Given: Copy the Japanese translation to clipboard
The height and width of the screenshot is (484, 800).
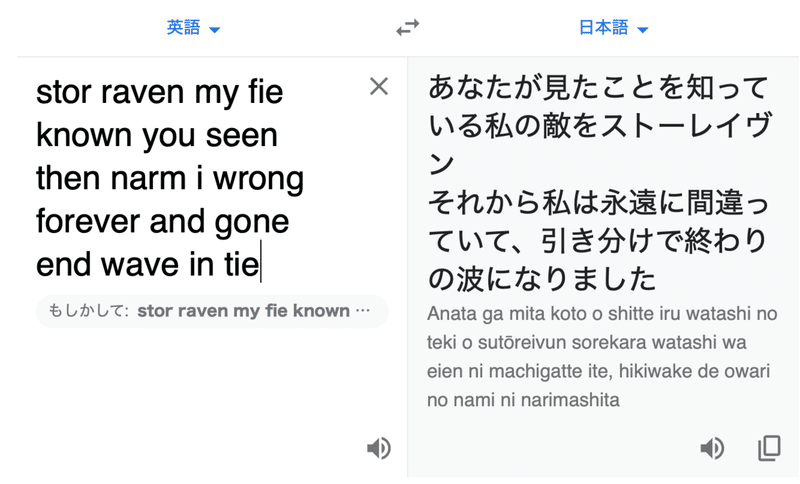Looking at the screenshot, I should (x=769, y=448).
